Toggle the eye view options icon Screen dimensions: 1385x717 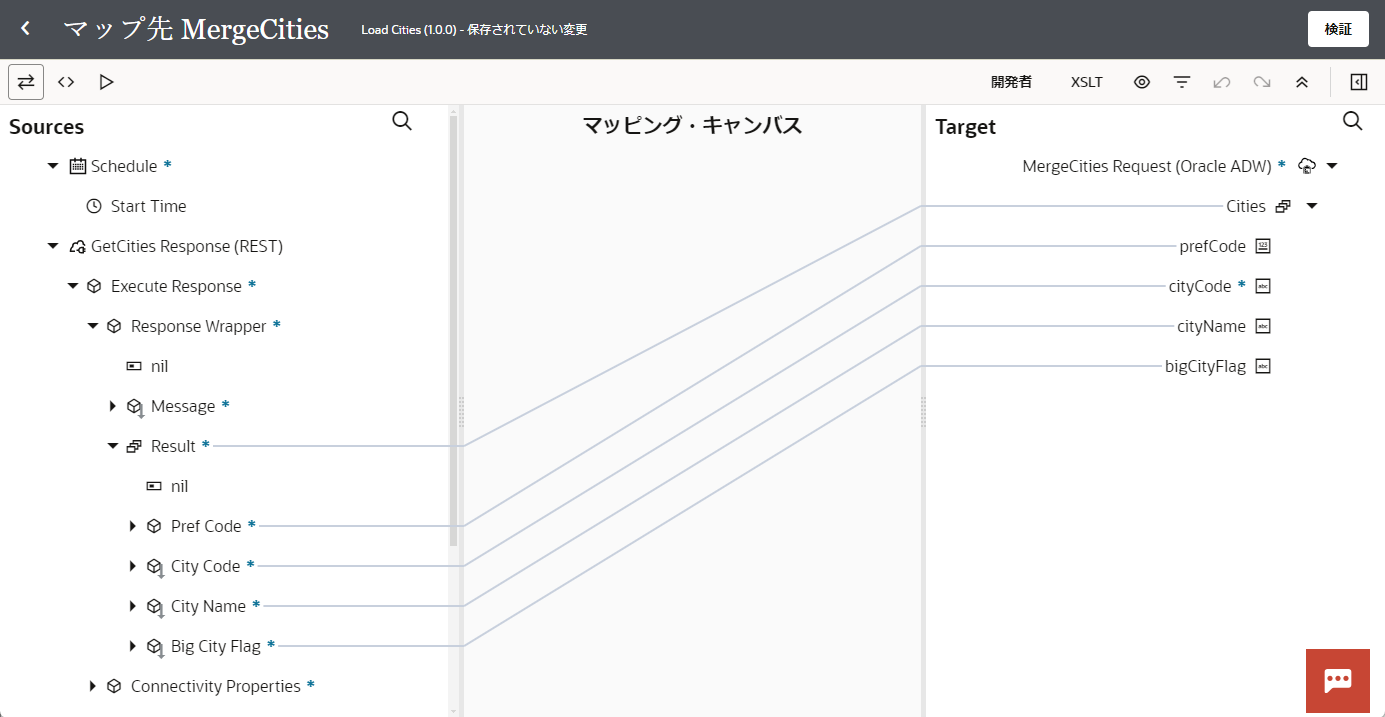point(1142,82)
